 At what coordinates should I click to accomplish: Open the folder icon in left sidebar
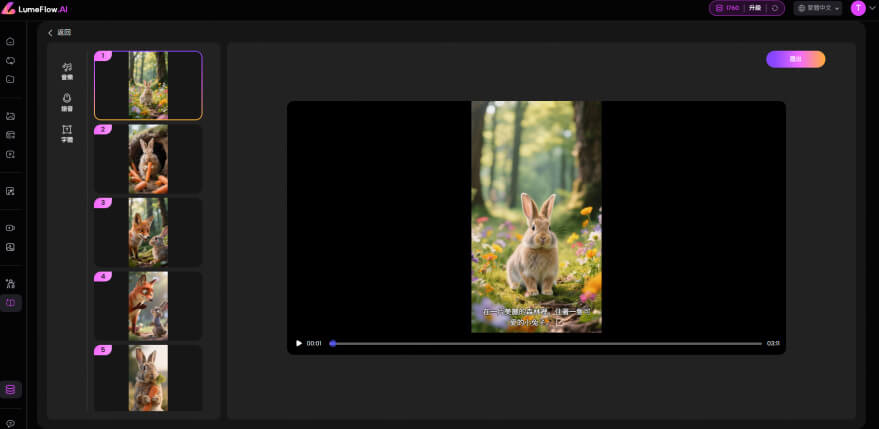(x=10, y=79)
